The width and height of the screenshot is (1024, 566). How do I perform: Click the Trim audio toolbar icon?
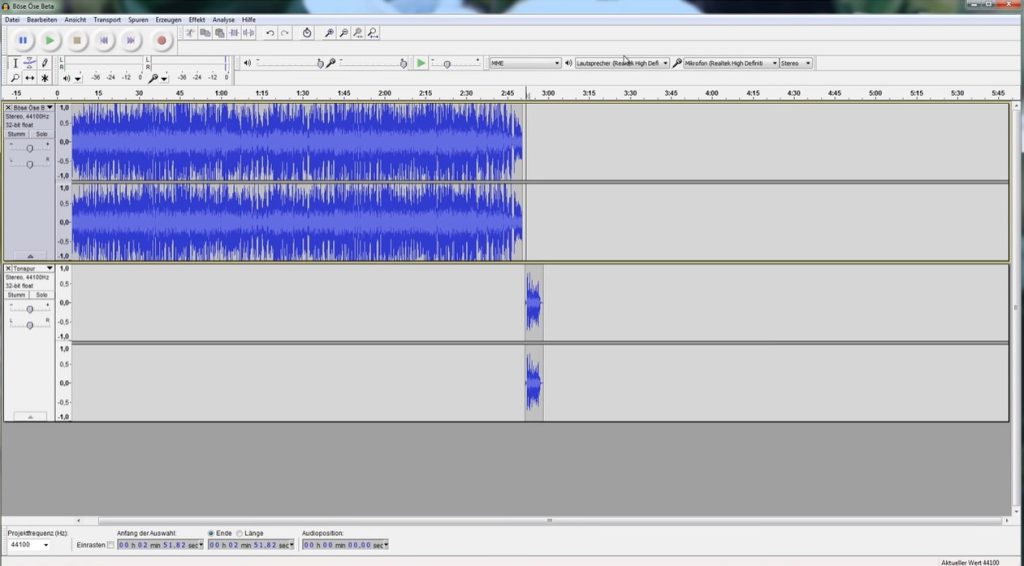coord(234,33)
